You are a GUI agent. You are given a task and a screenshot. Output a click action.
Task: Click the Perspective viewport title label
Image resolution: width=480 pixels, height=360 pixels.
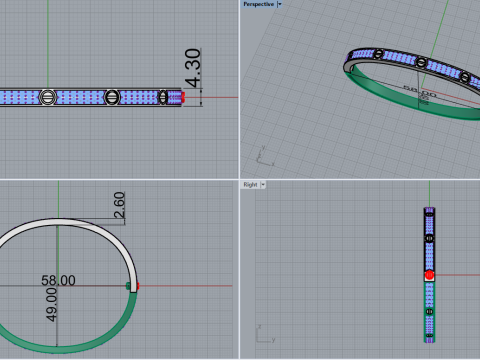point(258,4)
